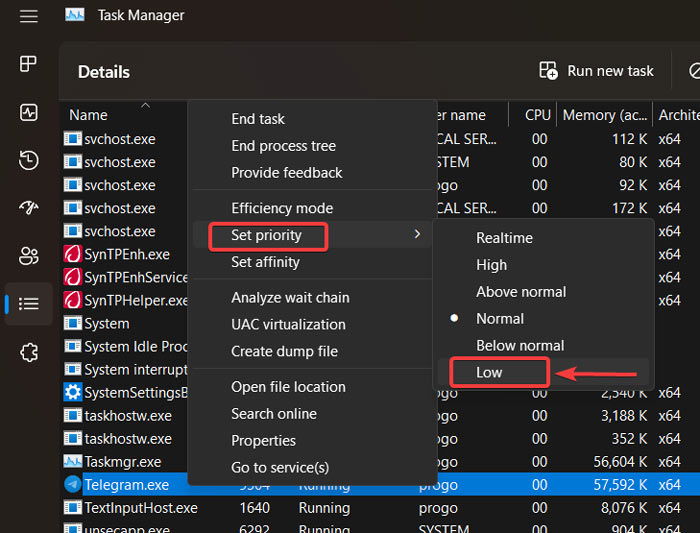Select Normal priority radio option
Viewport: 700px width, 533px height.
(500, 319)
